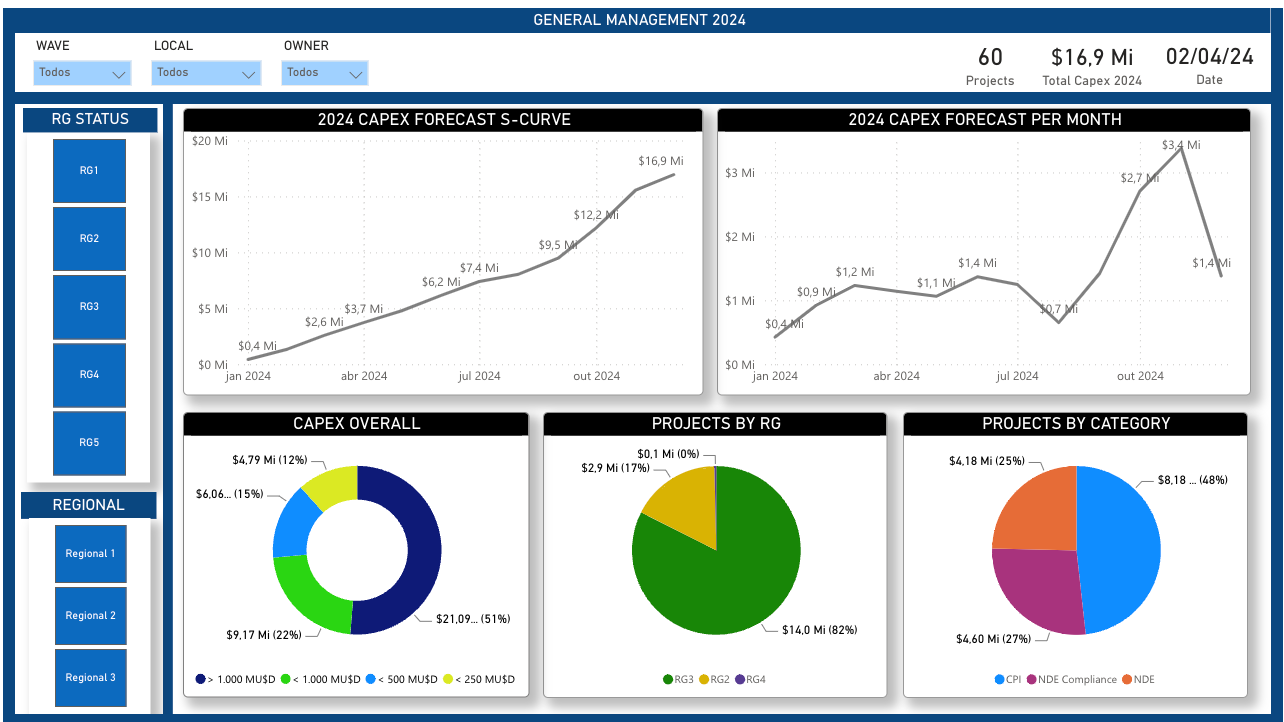Click the Regional 3 slicer tile

[x=90, y=678]
